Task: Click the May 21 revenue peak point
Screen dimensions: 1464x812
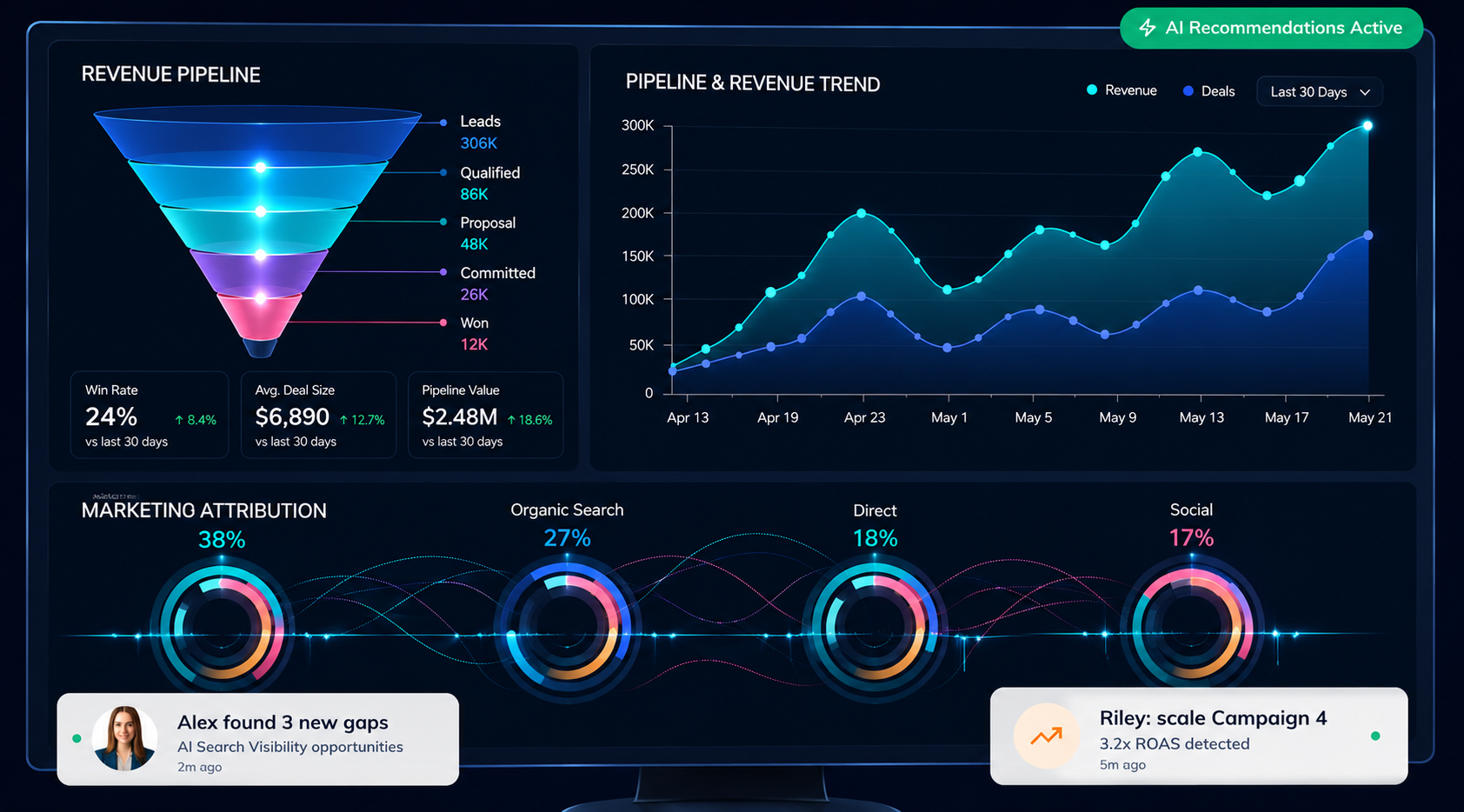Action: (1368, 126)
